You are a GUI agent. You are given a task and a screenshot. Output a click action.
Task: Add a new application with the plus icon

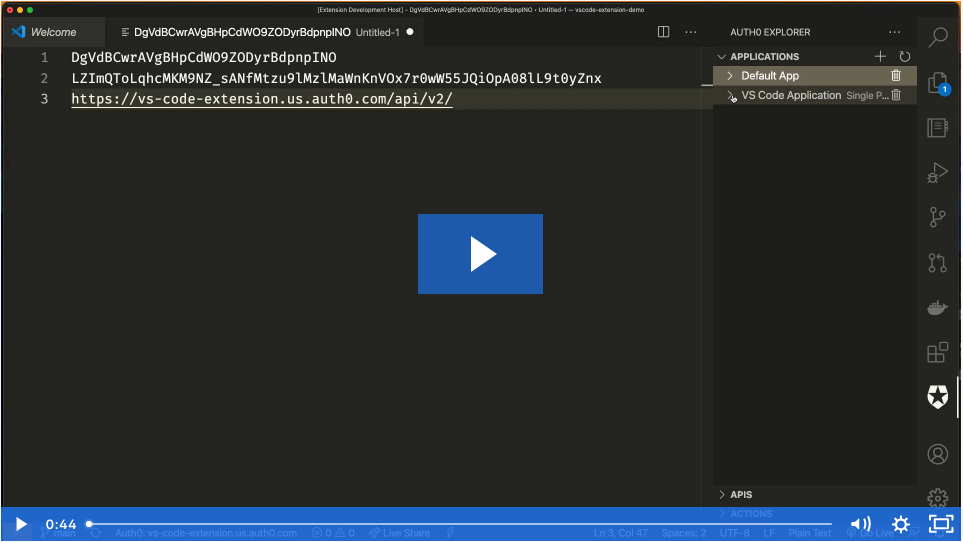tap(880, 56)
